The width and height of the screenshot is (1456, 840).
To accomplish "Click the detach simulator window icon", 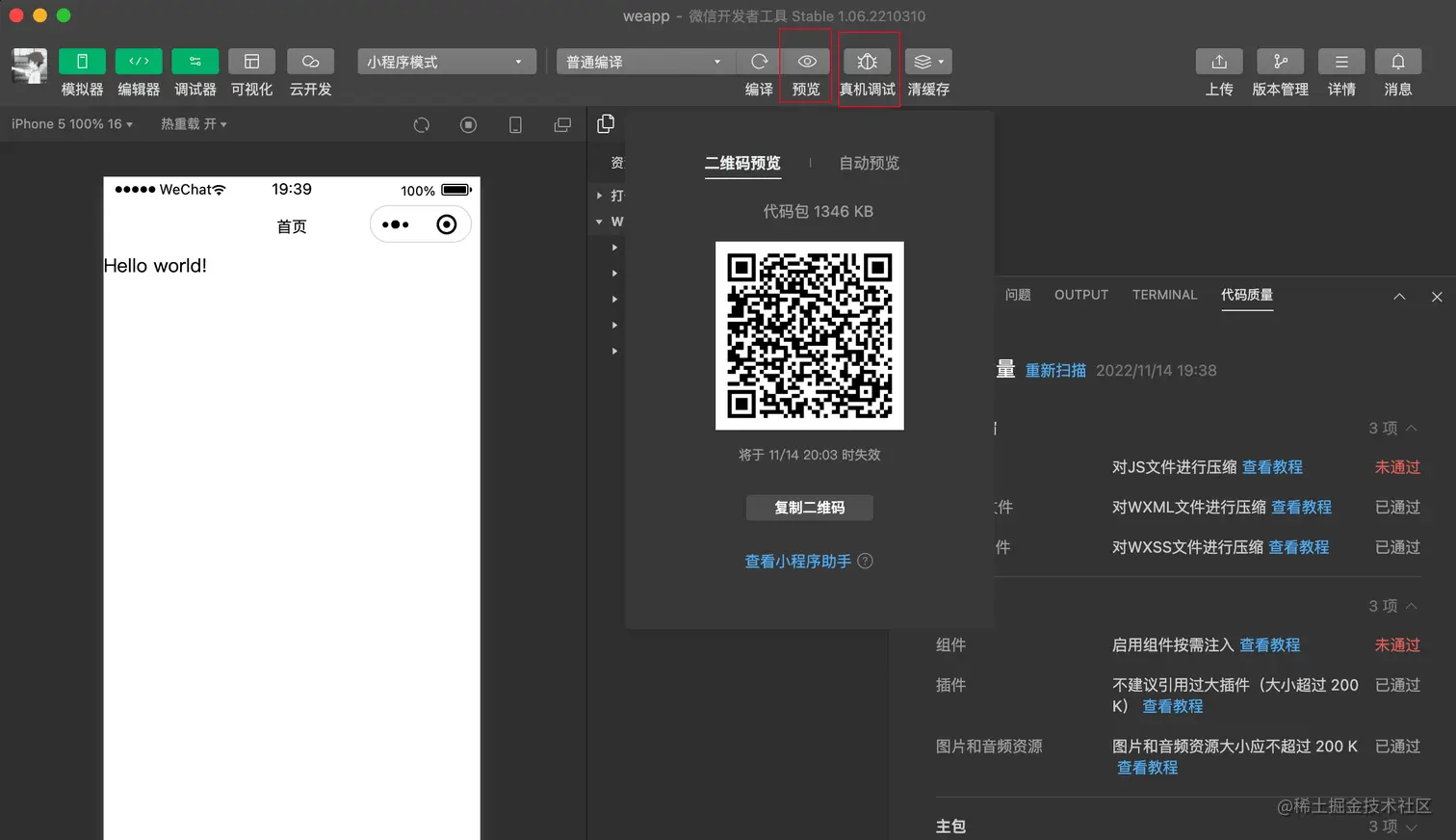I will pos(562,125).
